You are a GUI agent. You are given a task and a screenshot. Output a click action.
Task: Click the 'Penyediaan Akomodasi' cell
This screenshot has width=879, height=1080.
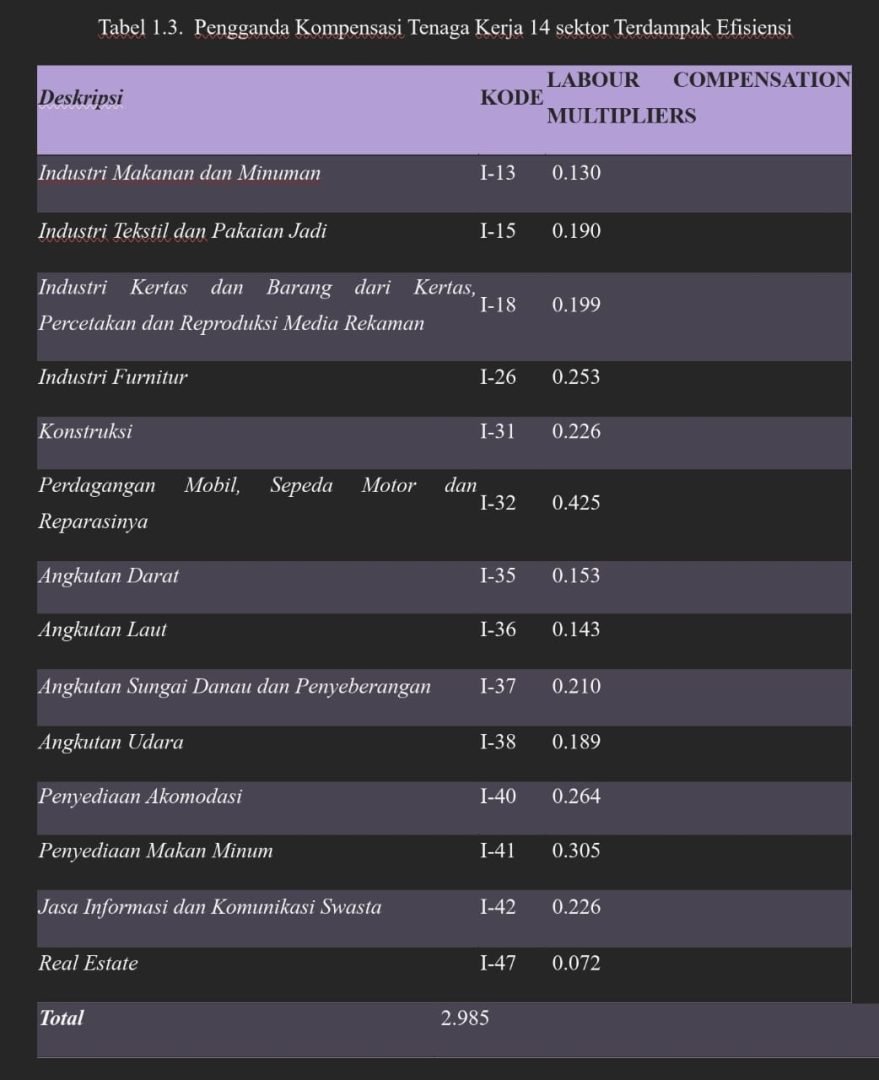click(x=140, y=797)
